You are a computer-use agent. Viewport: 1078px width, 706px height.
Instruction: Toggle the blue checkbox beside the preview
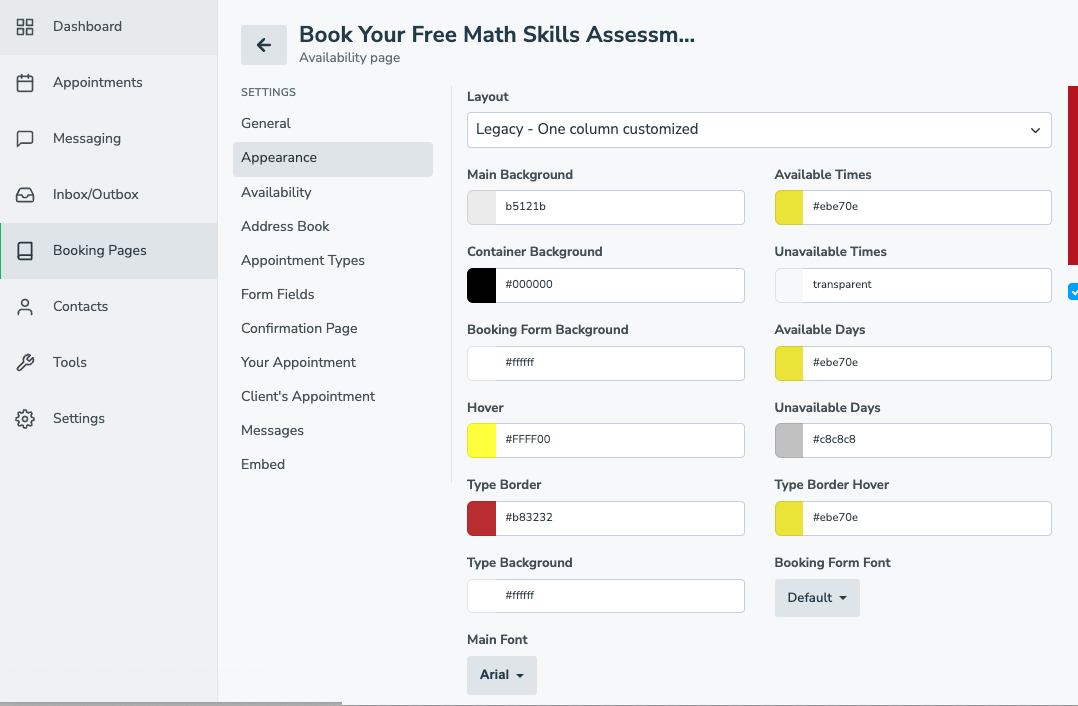coord(1073,291)
